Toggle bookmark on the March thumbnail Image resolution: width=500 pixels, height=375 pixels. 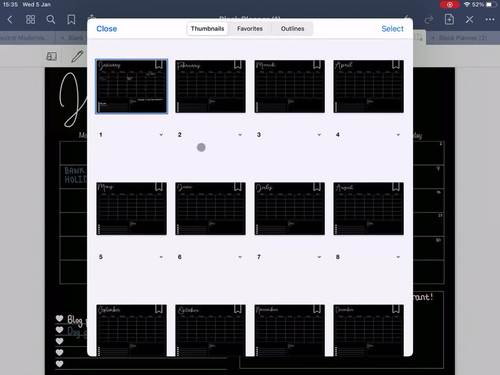point(317,64)
